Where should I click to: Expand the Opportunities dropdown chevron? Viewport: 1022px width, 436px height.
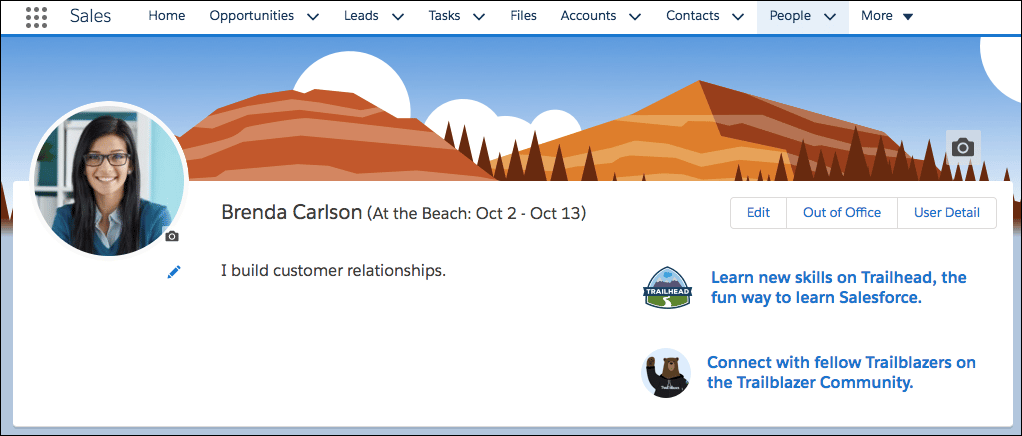pos(313,16)
